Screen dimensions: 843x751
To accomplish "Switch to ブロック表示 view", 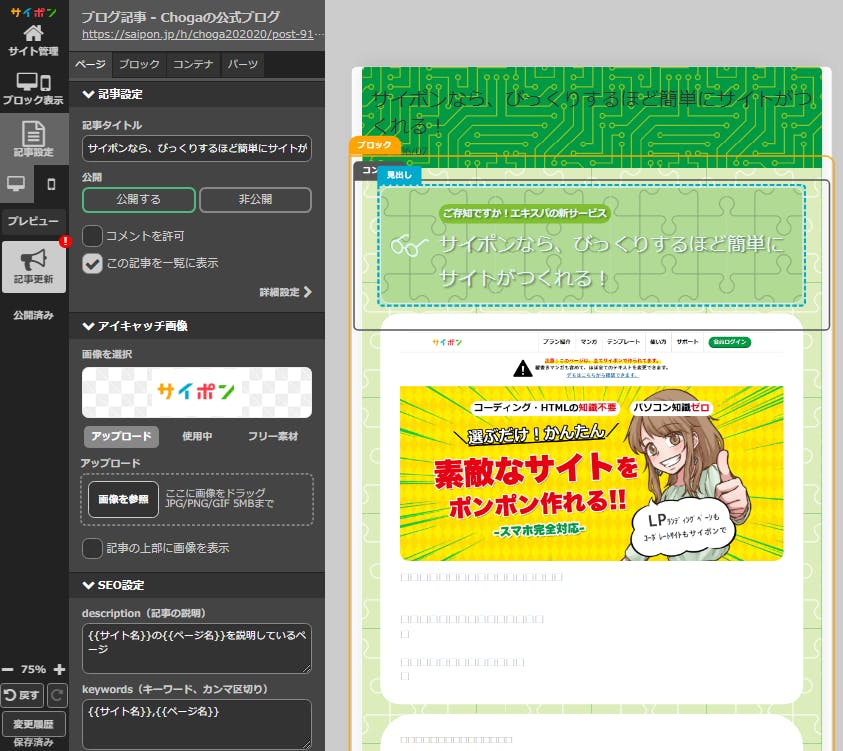I will (x=33, y=89).
